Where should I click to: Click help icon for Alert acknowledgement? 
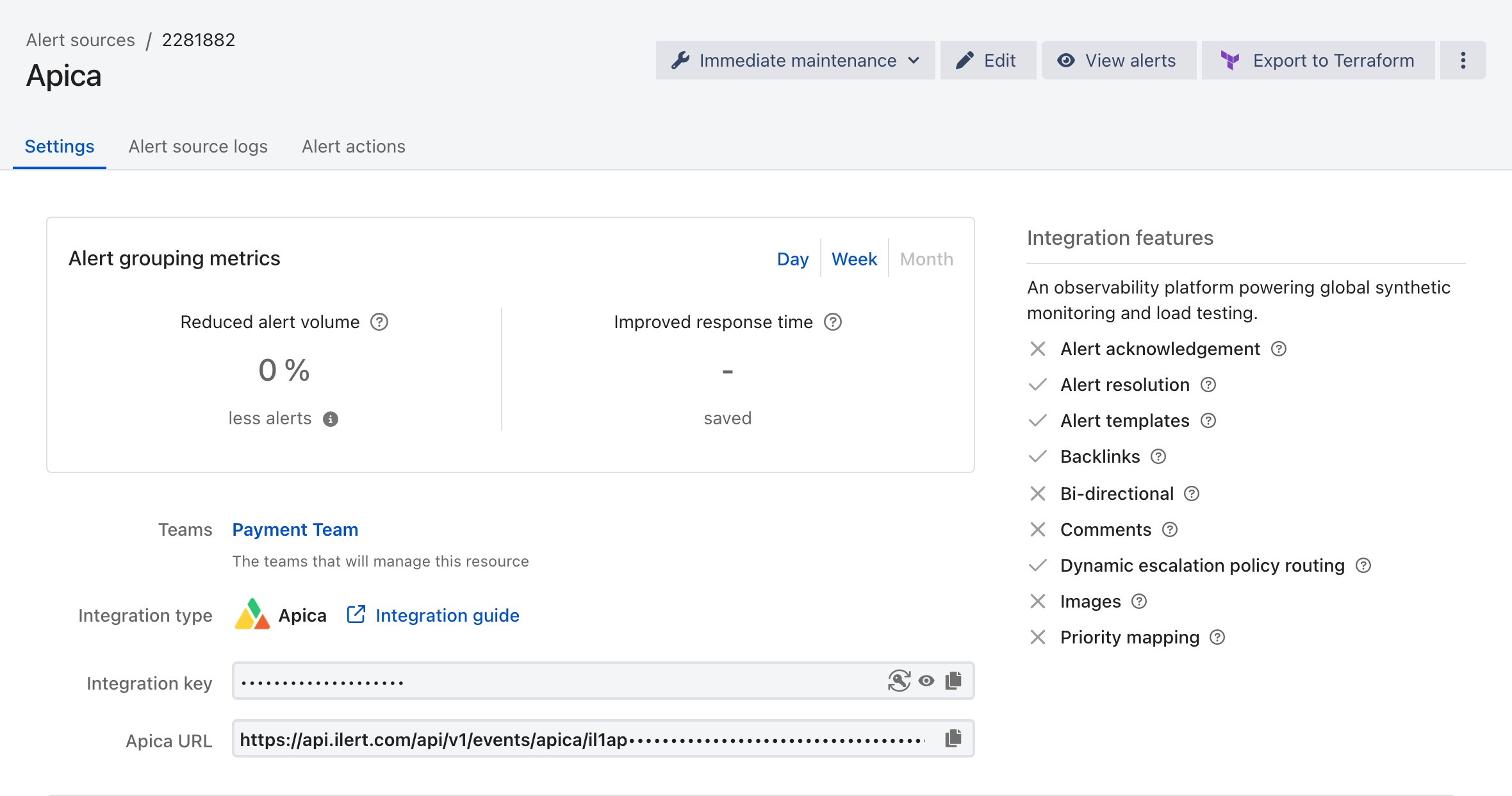(1279, 349)
